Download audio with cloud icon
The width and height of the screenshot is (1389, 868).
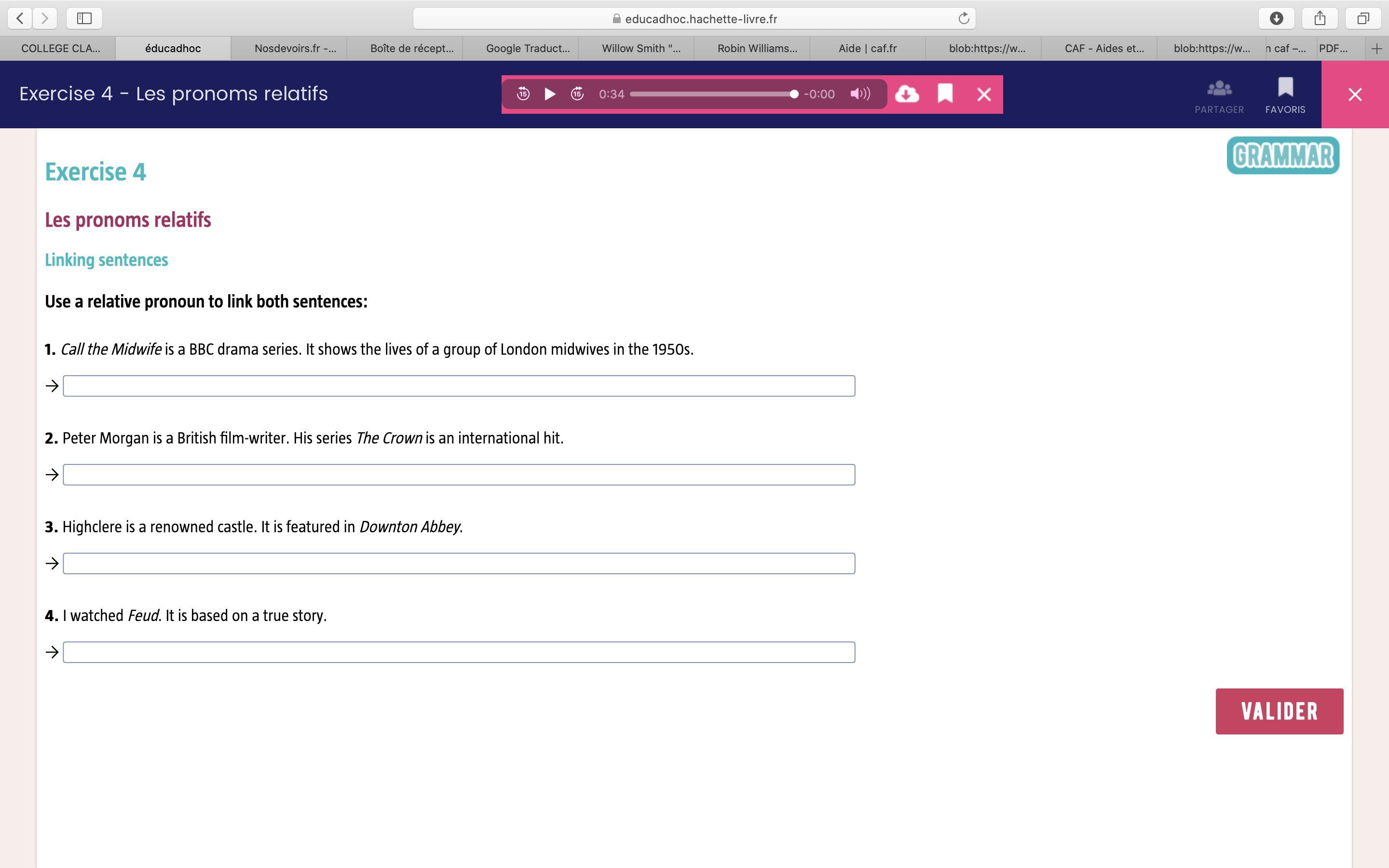click(x=907, y=94)
